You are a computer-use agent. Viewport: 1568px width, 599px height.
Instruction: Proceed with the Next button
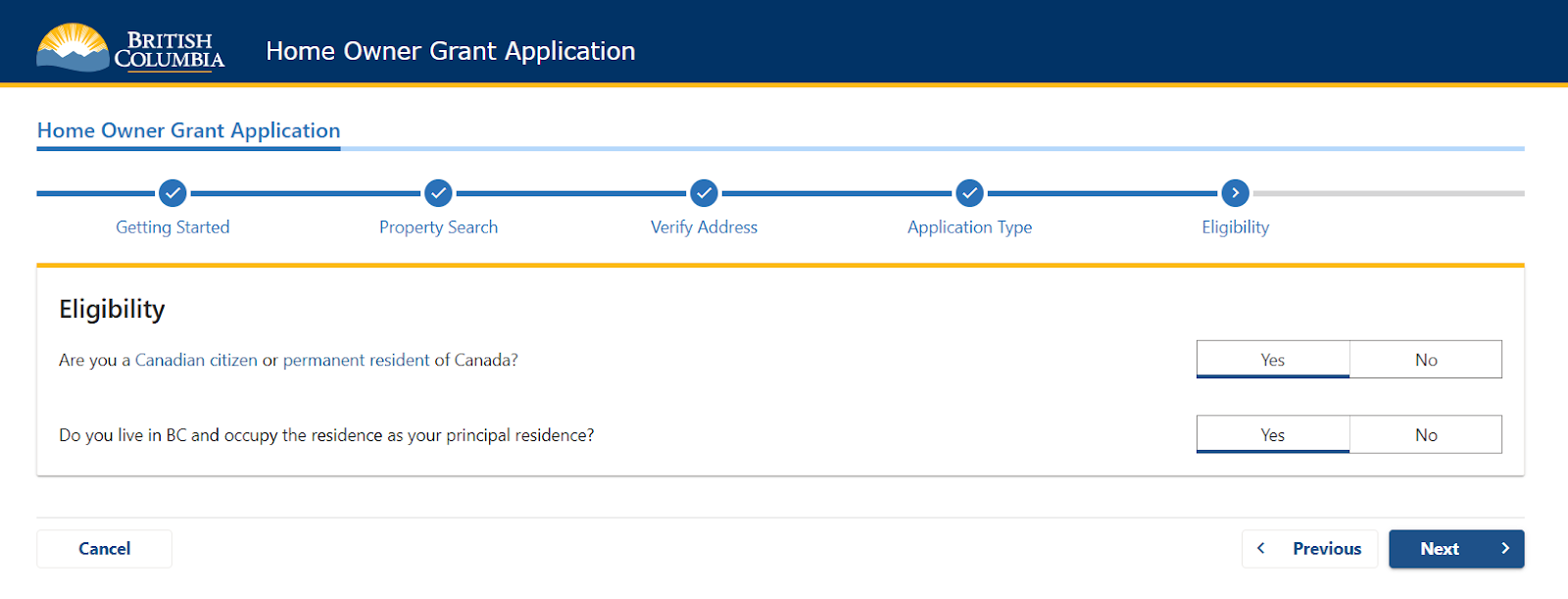(x=1456, y=549)
